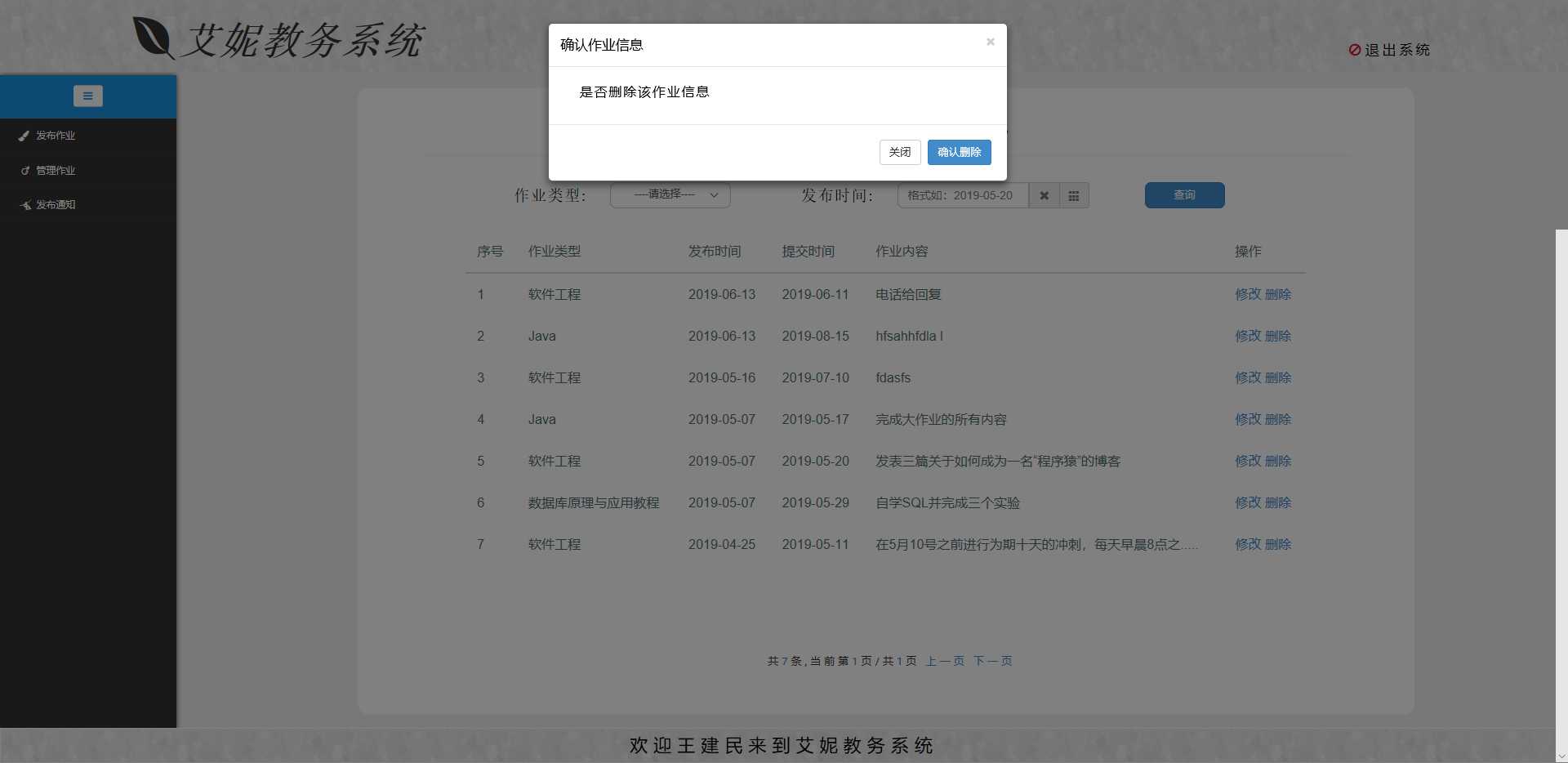Click the 操作 column header
The image size is (1568, 763).
pos(1248,252)
